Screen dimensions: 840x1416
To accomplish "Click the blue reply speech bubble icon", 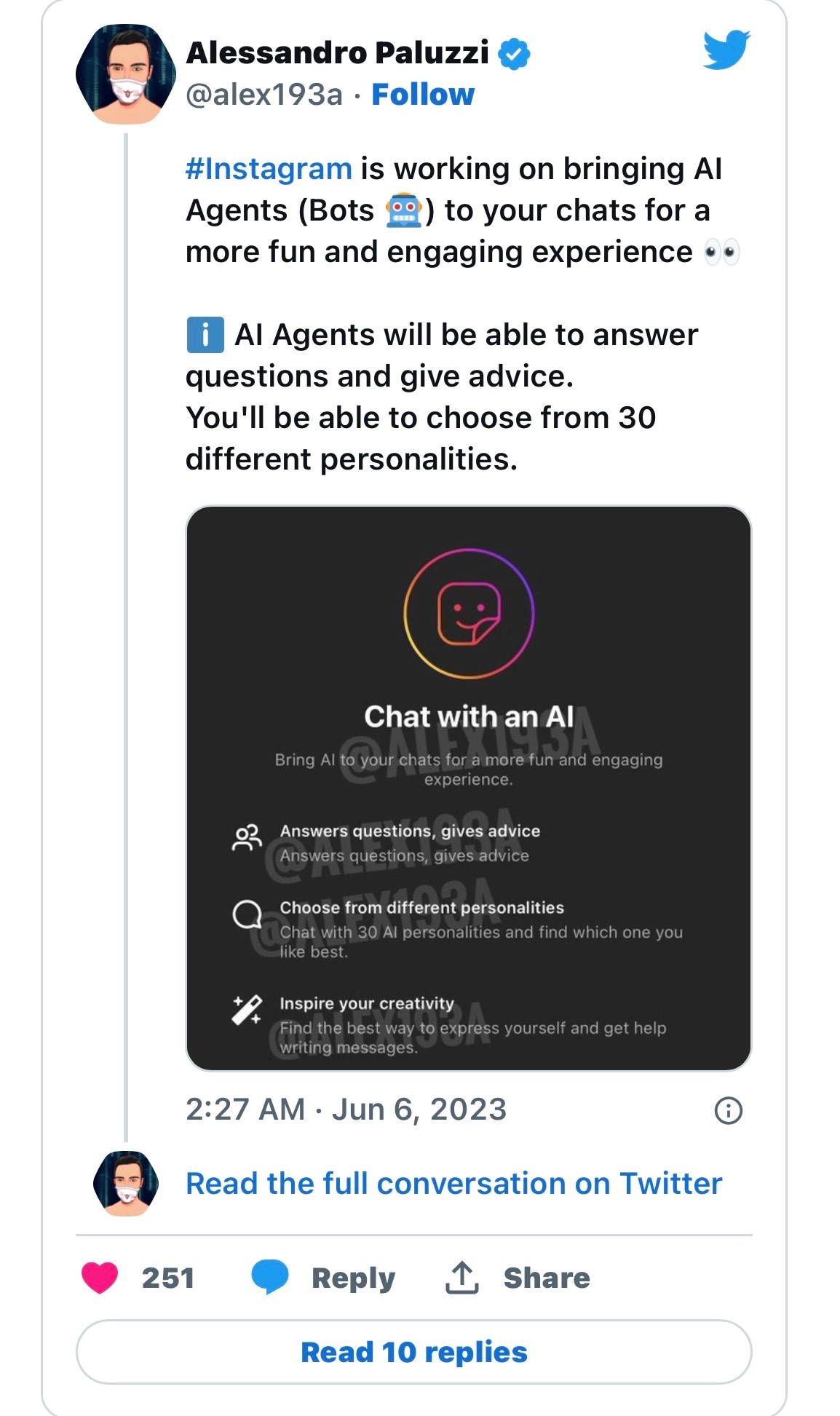I will tap(269, 1278).
